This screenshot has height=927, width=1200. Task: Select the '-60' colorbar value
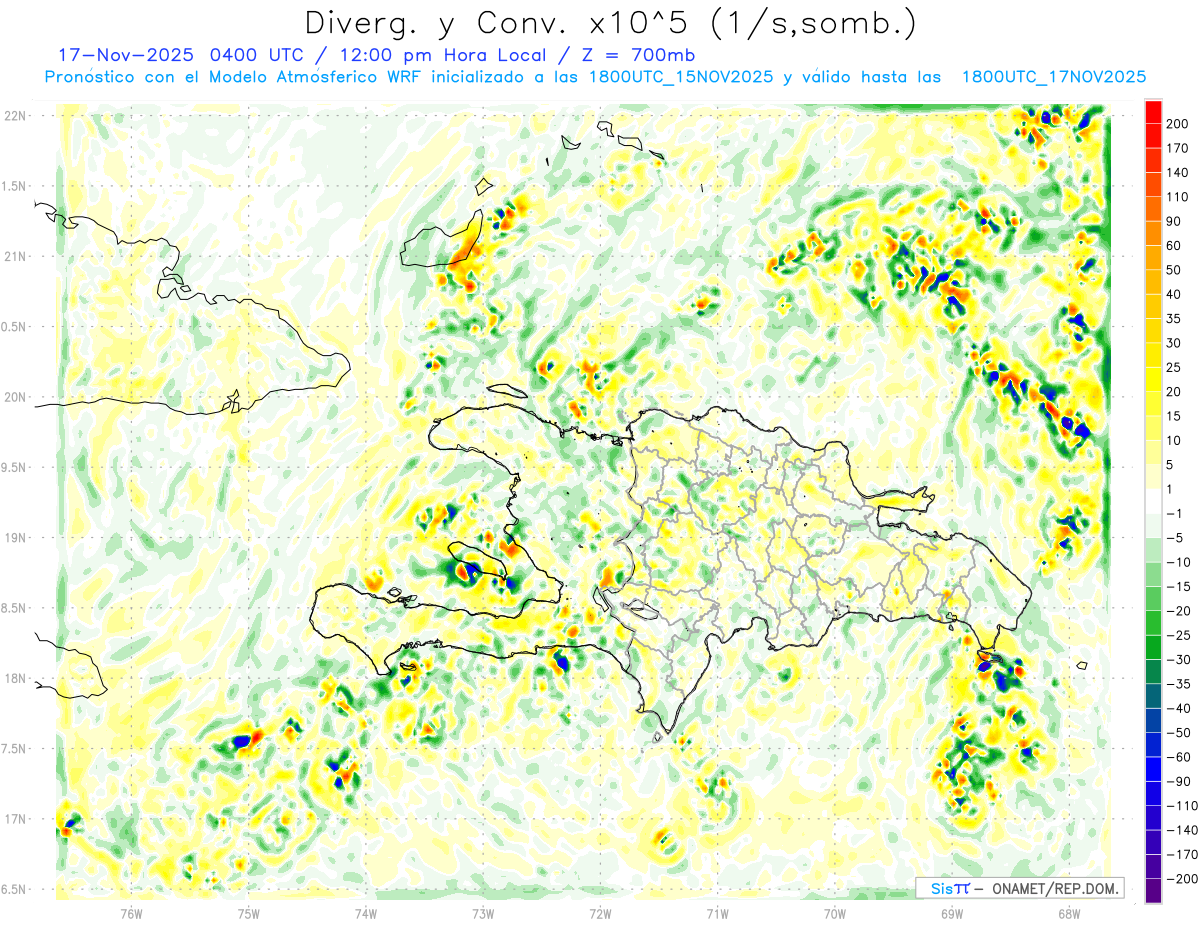pyautogui.click(x=1178, y=757)
